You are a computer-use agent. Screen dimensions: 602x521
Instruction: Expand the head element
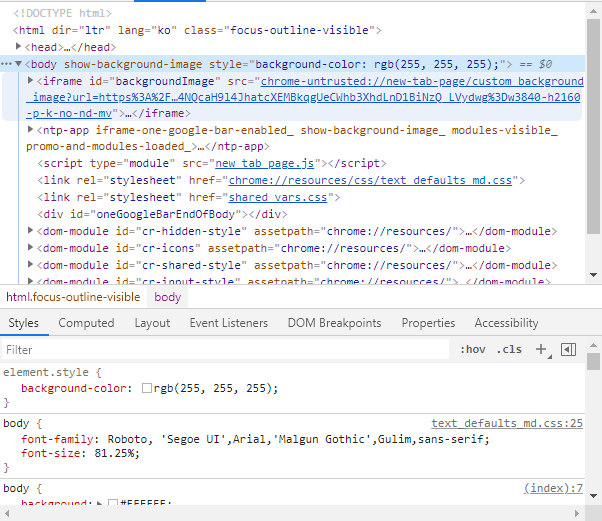coord(18,46)
